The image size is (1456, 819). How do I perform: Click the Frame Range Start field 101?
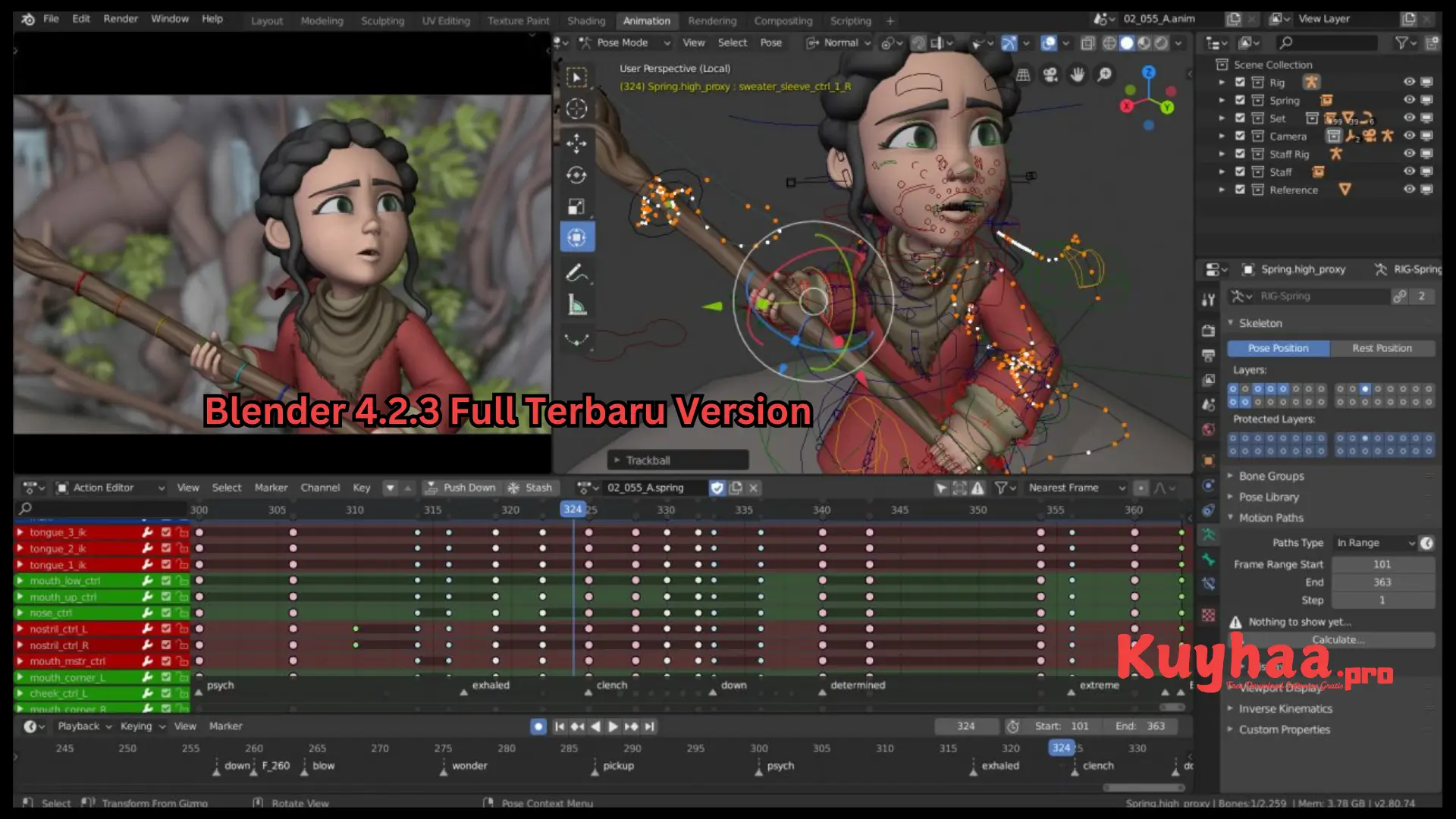[x=1382, y=564]
